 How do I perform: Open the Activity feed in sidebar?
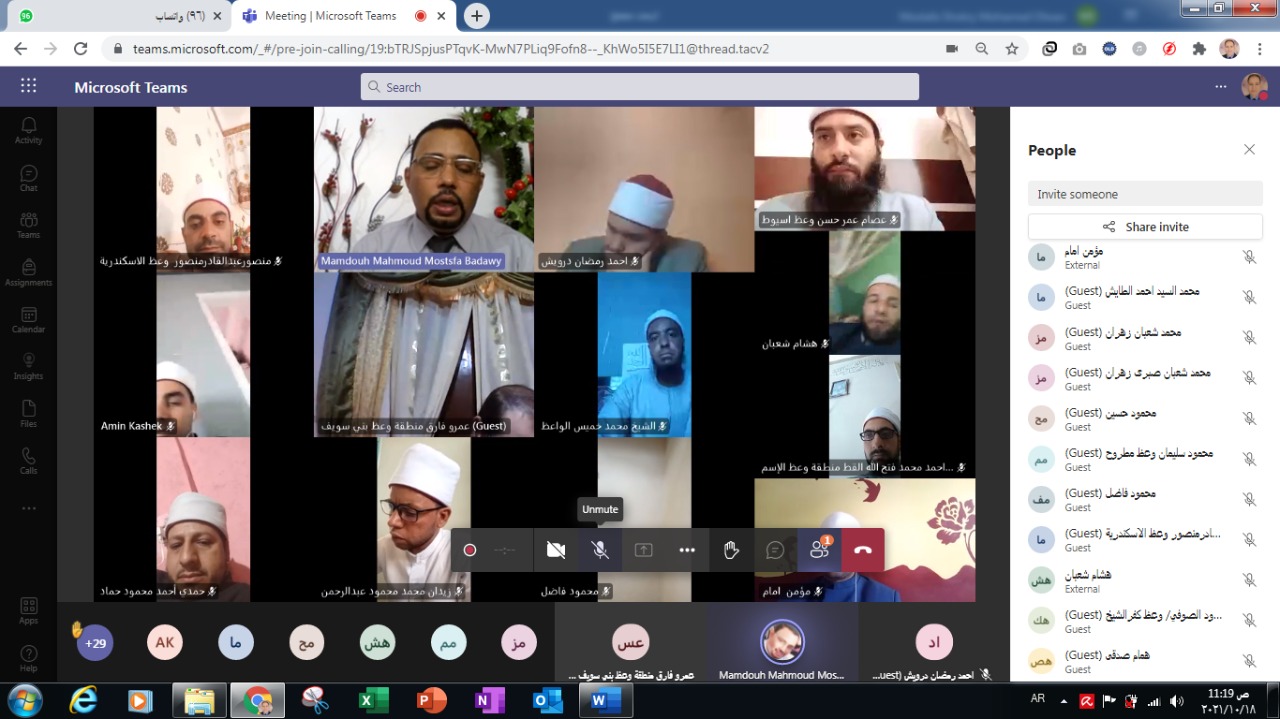point(28,130)
